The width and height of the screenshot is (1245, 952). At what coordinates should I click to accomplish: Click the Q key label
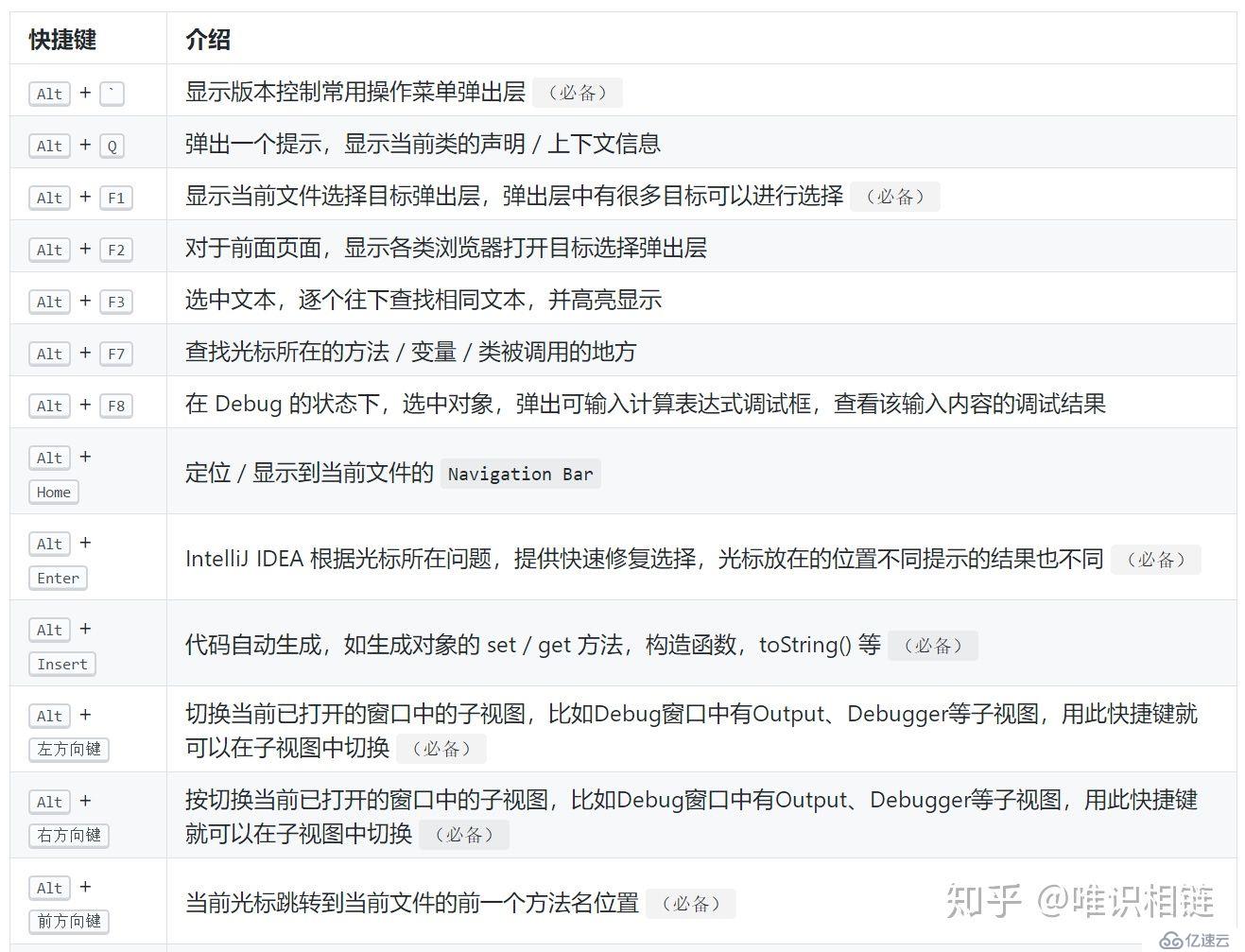(x=112, y=146)
